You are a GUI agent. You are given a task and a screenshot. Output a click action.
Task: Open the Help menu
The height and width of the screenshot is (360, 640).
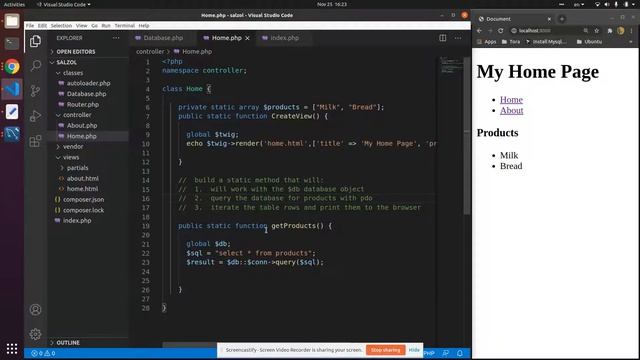click(x=144, y=26)
